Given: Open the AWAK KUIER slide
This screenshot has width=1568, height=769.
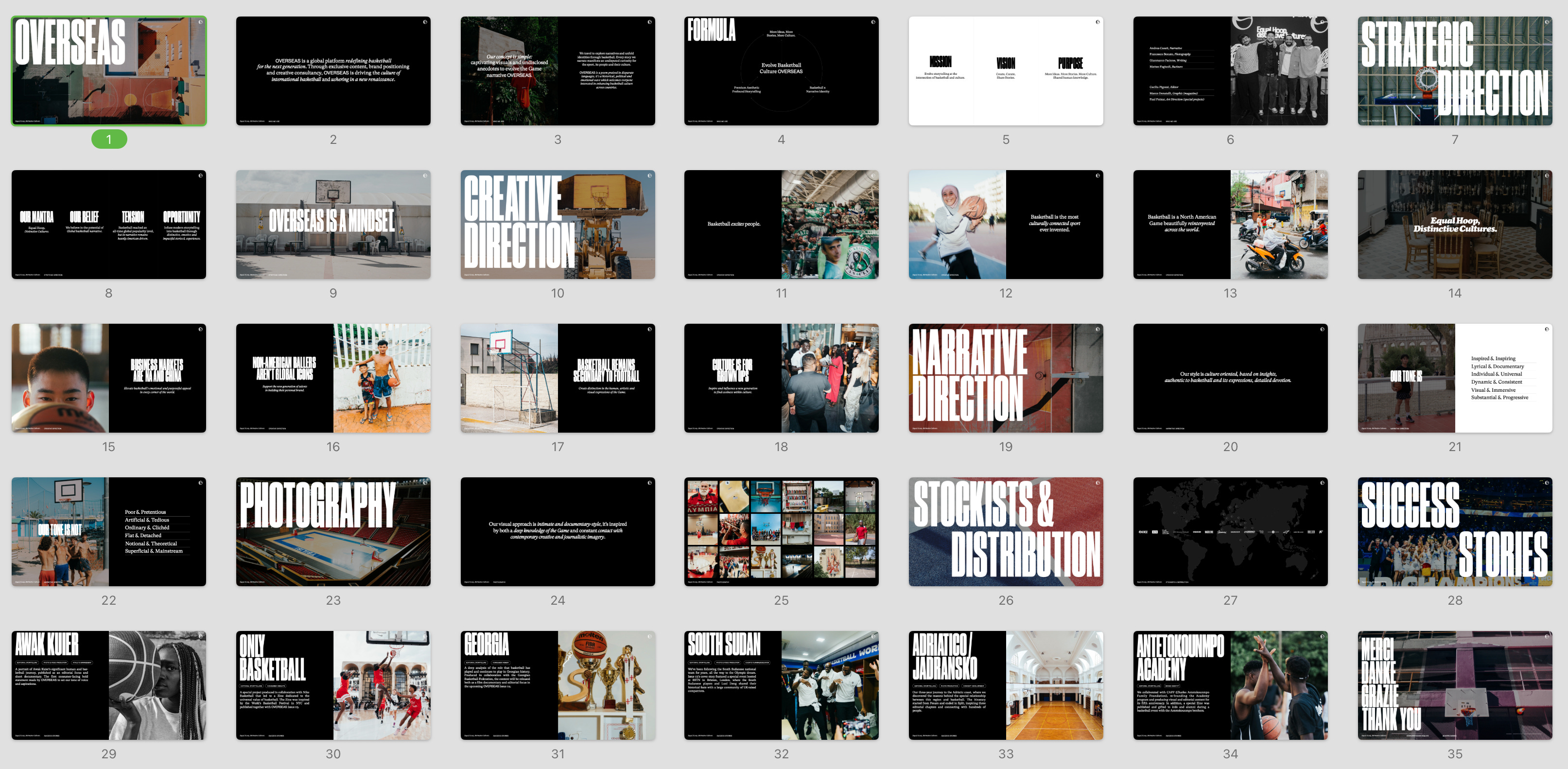Looking at the screenshot, I should tap(109, 685).
